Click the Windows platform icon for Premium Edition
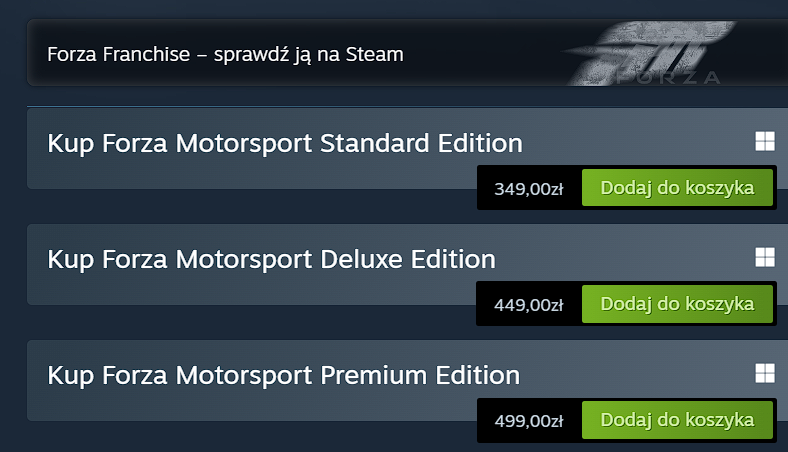788x452 pixels. [x=764, y=374]
